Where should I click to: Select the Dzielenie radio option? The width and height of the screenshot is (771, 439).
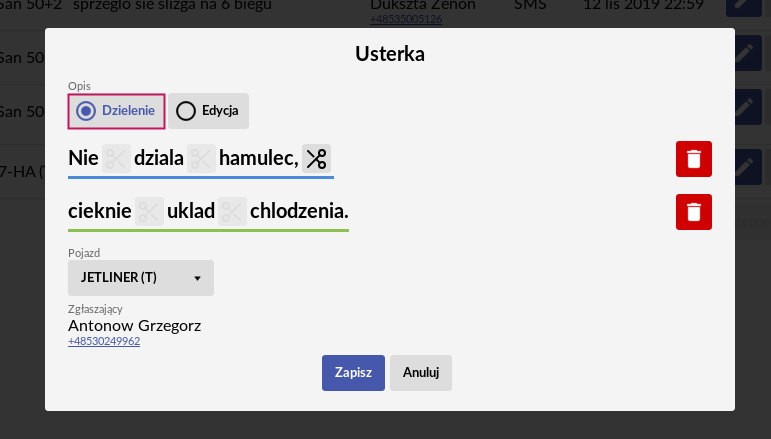[x=117, y=111]
